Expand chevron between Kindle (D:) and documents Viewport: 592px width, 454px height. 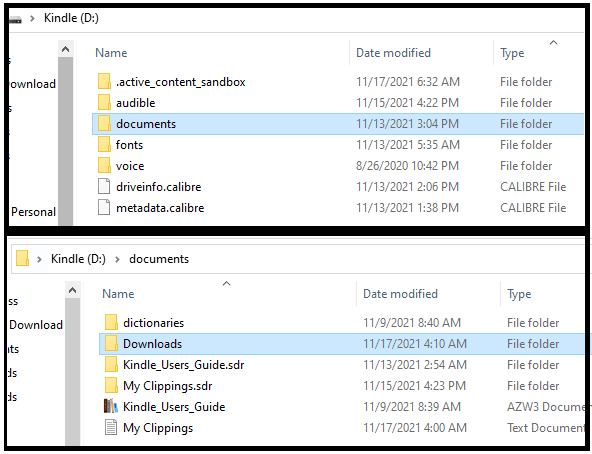coord(117,259)
